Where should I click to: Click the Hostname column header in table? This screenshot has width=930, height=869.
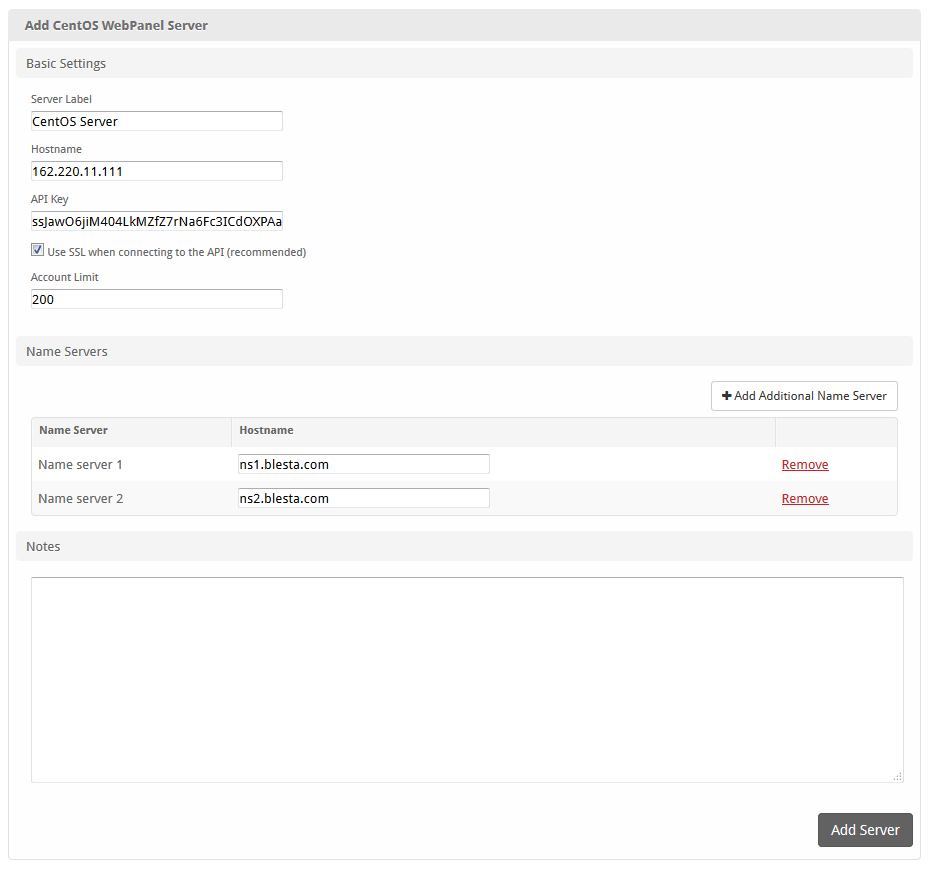(266, 430)
